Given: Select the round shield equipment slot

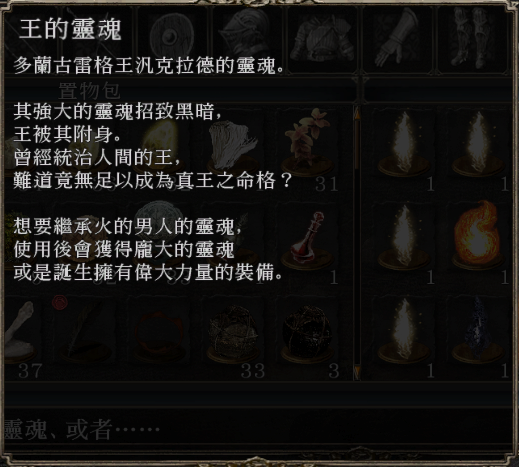Looking at the screenshot, I should pyautogui.click(x=172, y=39).
